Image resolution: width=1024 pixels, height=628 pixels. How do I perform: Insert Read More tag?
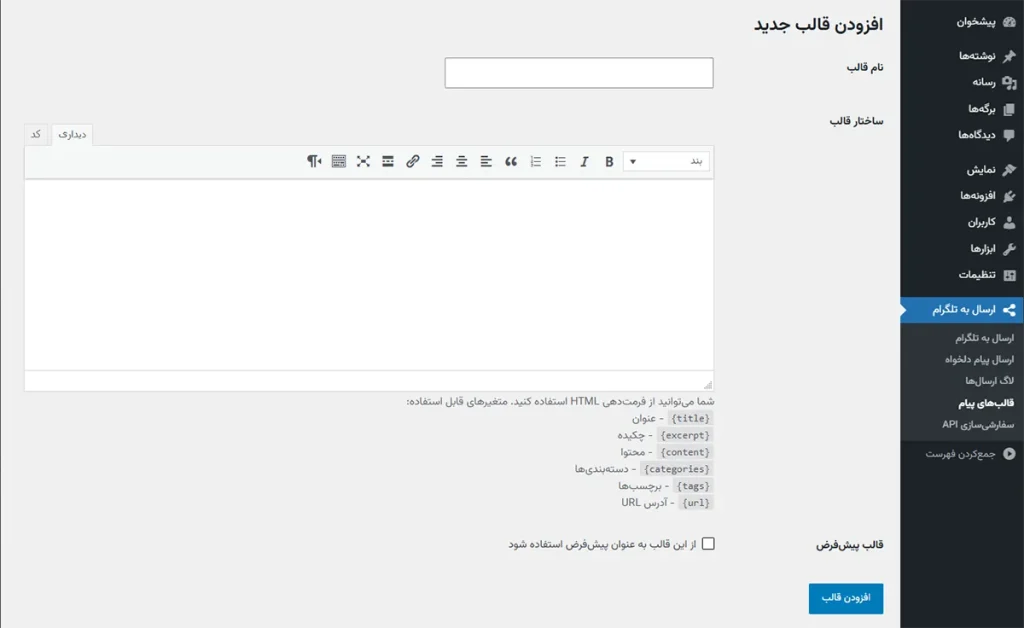388,161
